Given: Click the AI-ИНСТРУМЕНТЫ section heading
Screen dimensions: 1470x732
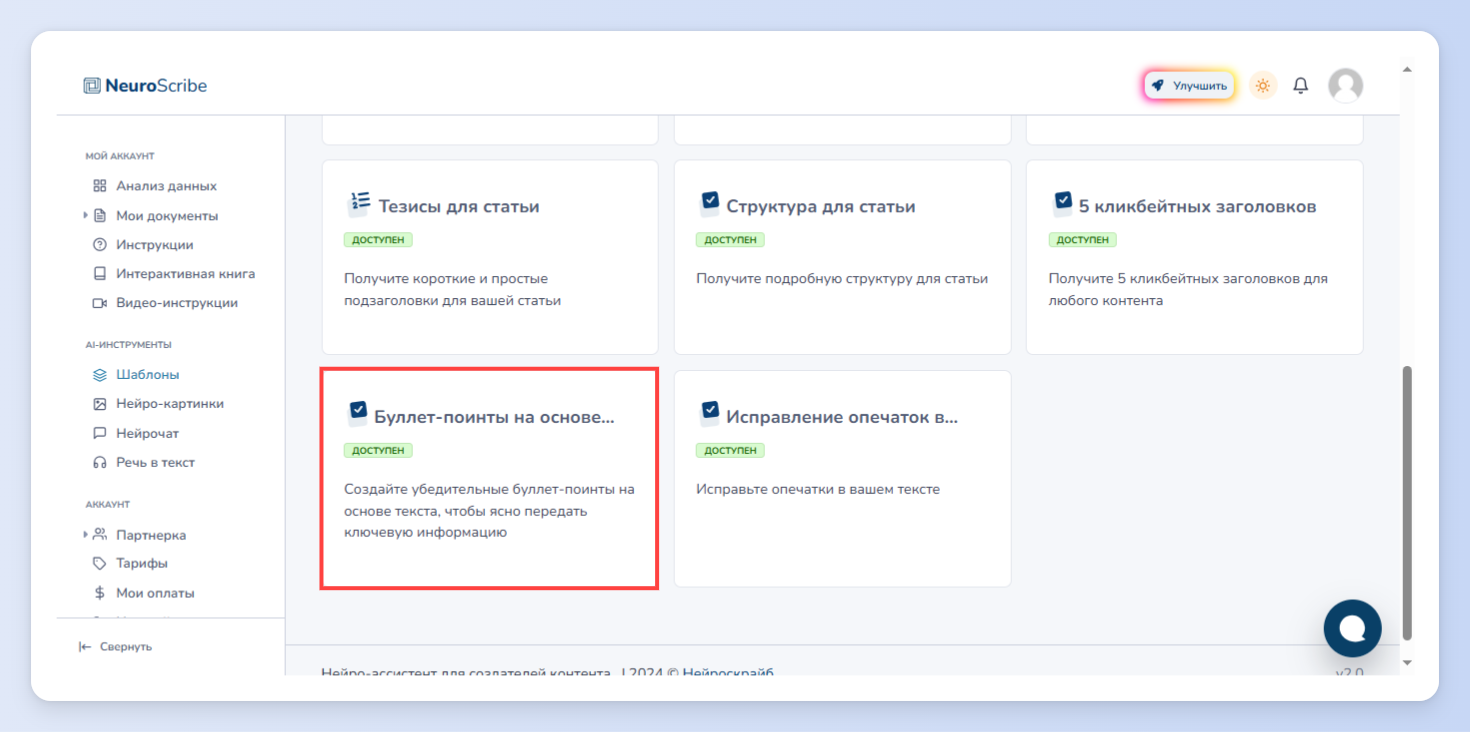Looking at the screenshot, I should [129, 345].
